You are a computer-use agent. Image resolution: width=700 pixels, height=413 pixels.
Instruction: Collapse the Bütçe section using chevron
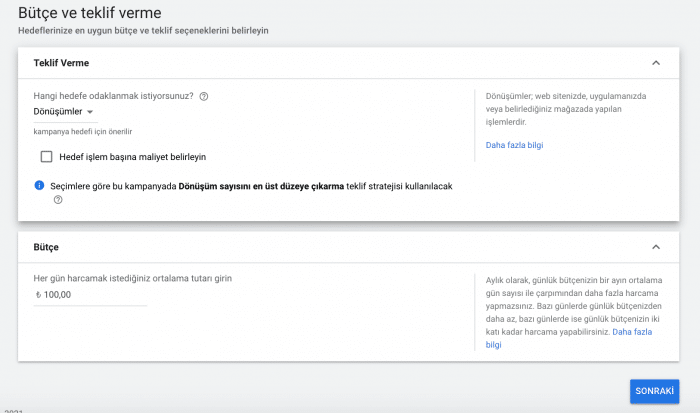pos(656,246)
